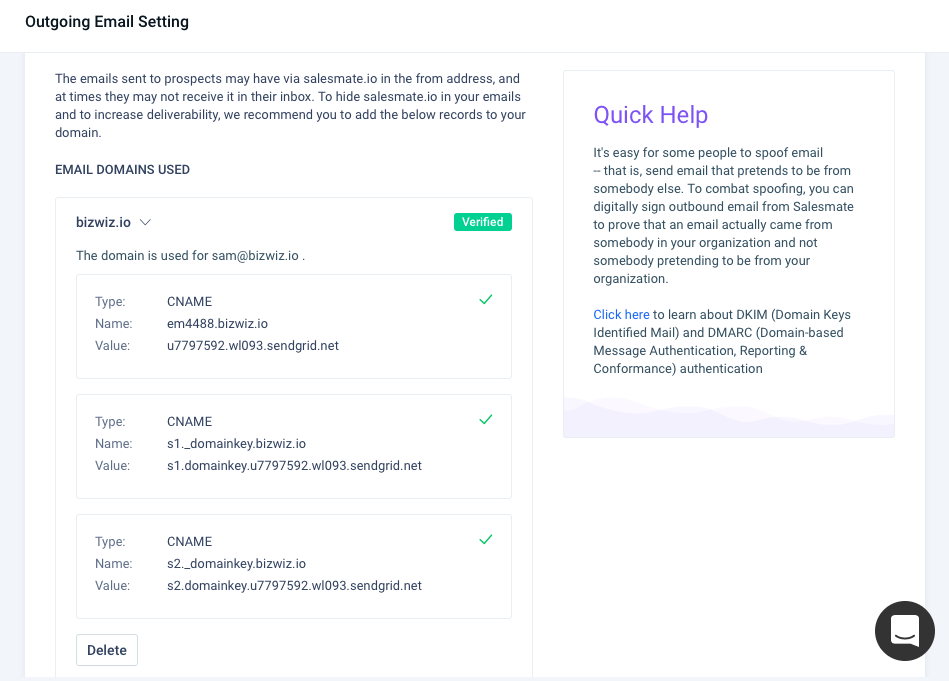
Task: Click the CNAME type of first record
Action: click(189, 301)
